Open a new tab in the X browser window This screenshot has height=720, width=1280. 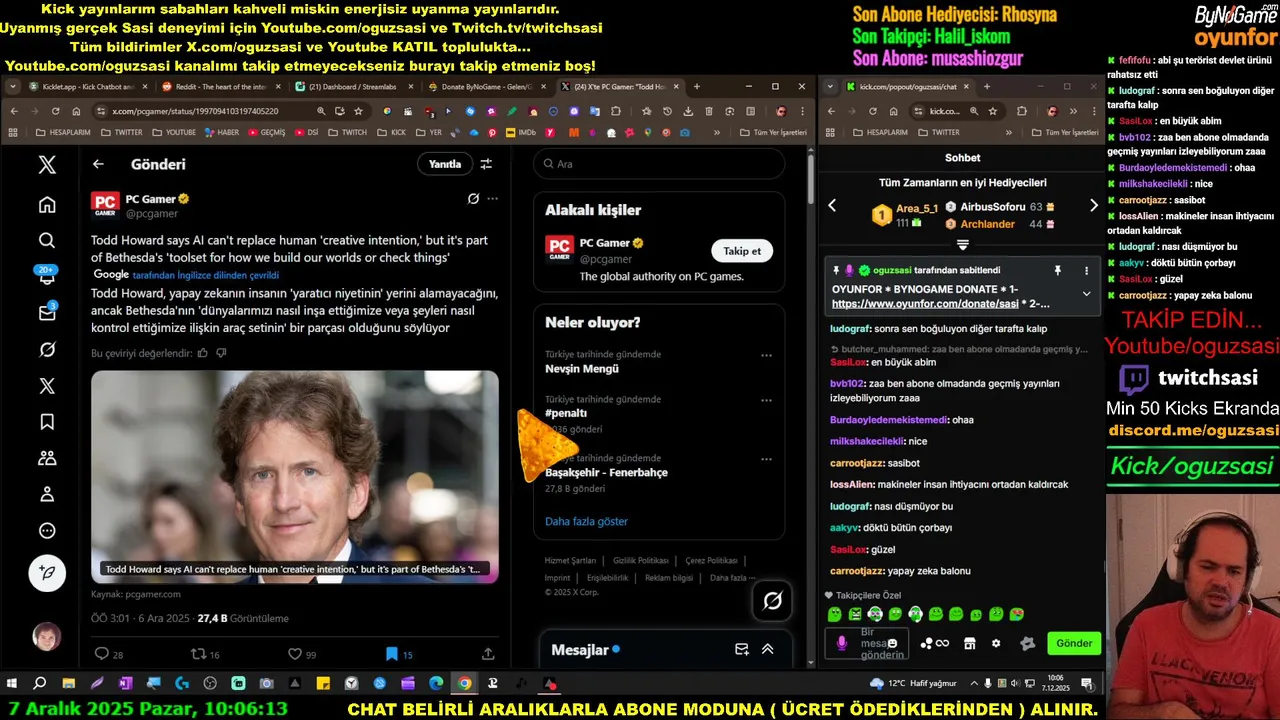point(697,87)
